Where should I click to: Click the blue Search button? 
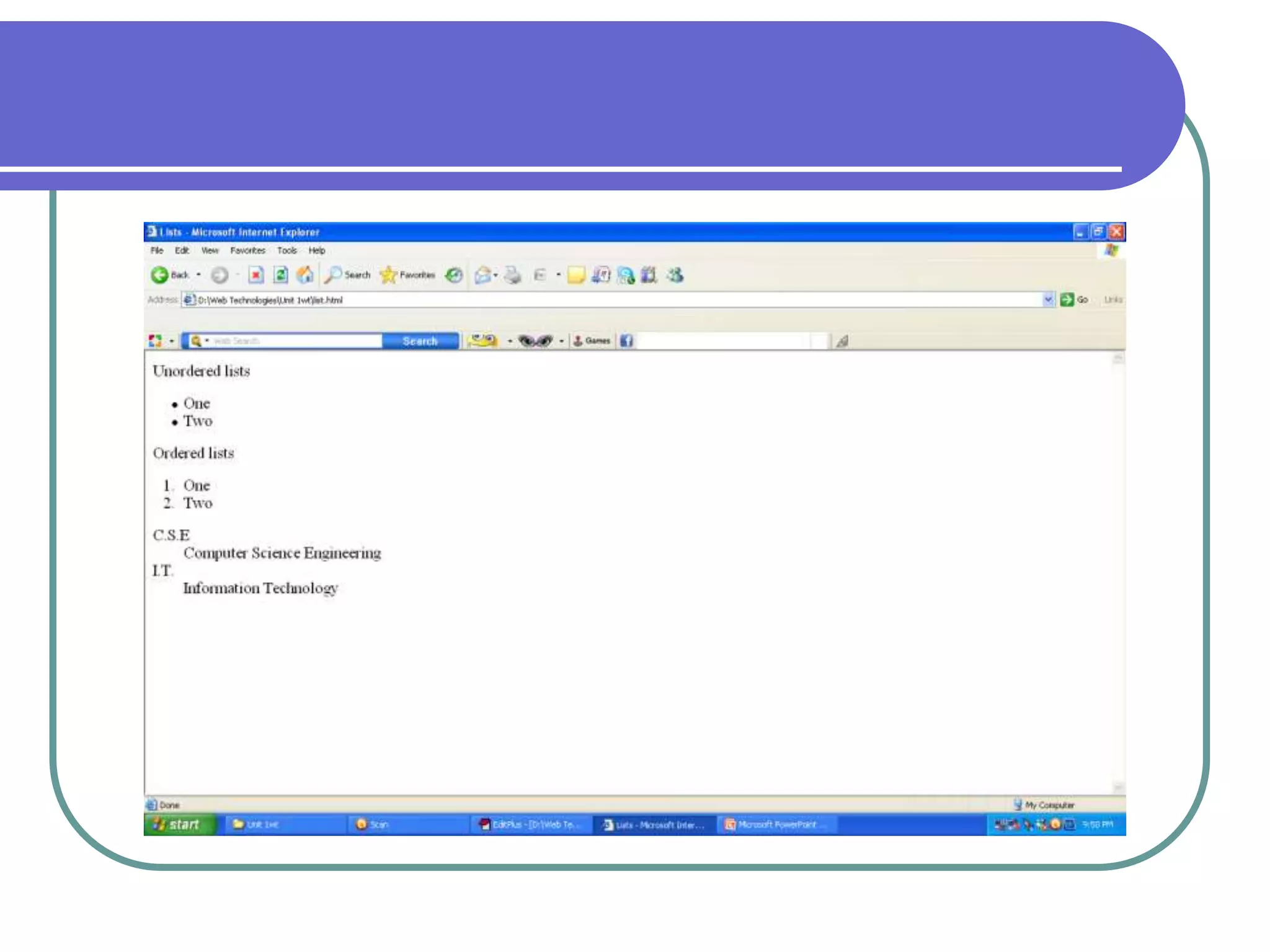(420, 341)
